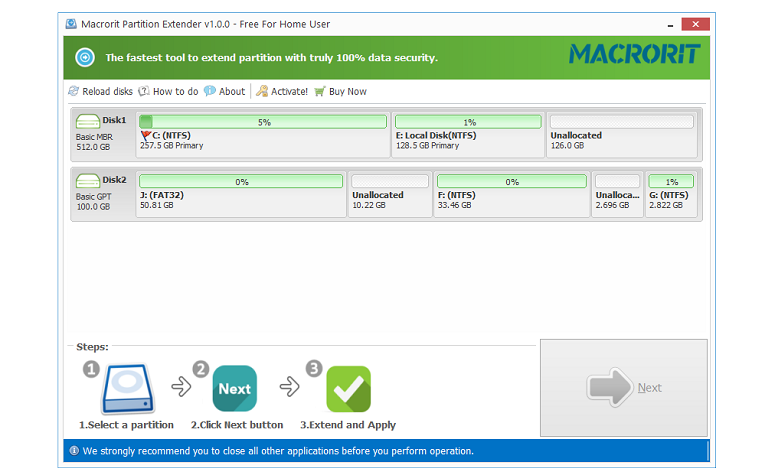Click the red flag icon on C: partition
The width and height of the screenshot is (775, 475).
[146, 135]
